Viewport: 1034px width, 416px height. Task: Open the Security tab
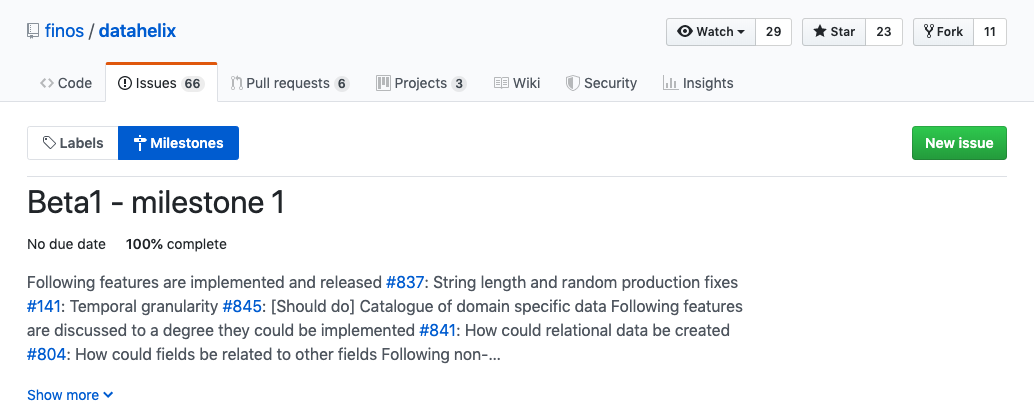601,83
